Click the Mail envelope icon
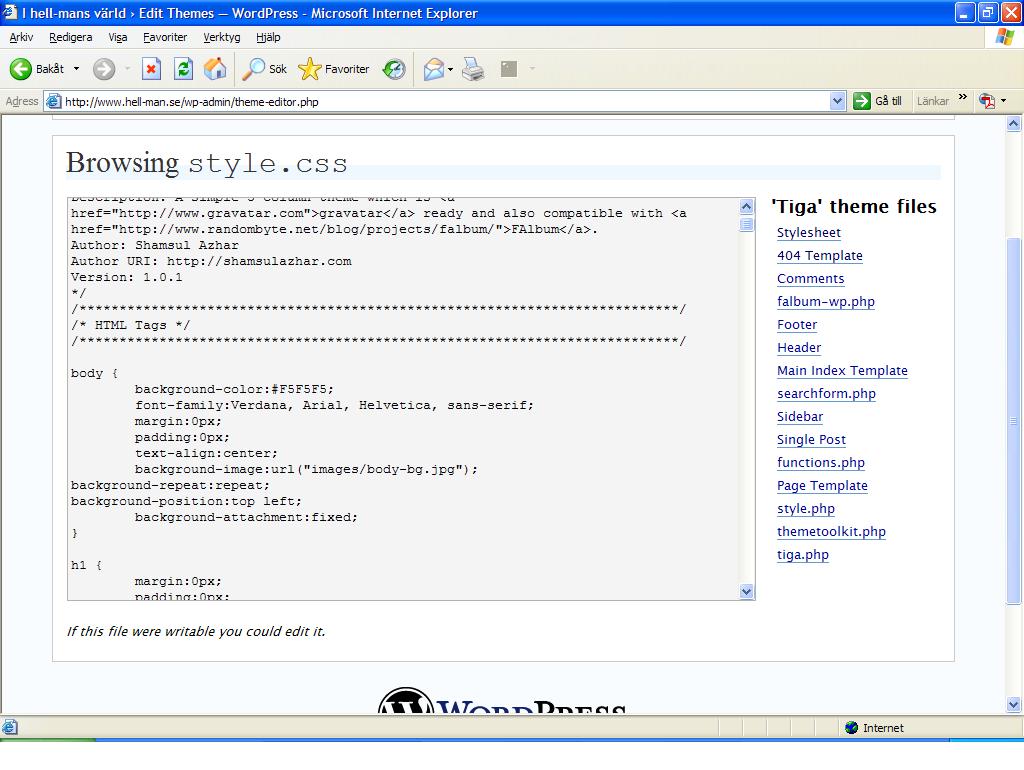Image resolution: width=1024 pixels, height=770 pixels. pos(433,69)
